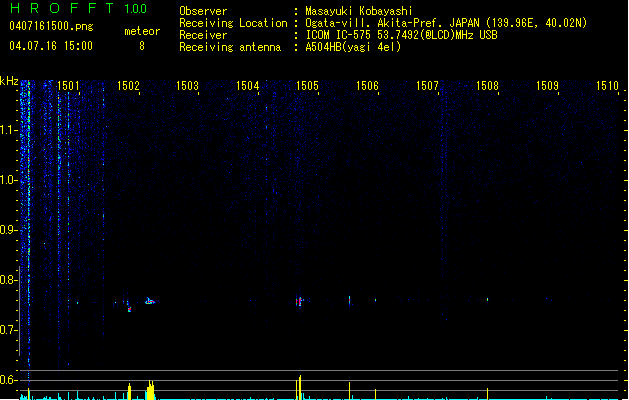Click the 1506 time axis marker

point(367,85)
